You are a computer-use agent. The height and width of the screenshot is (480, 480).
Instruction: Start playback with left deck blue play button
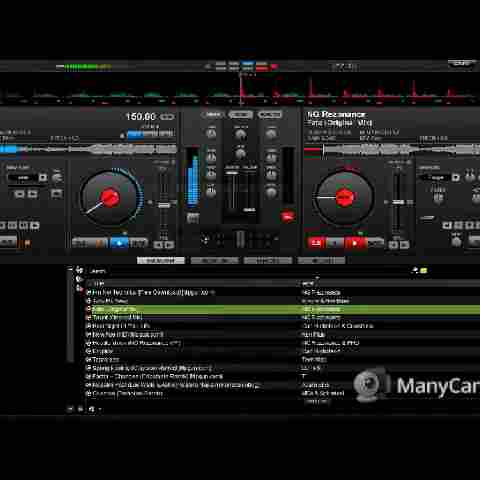[x=119, y=243]
